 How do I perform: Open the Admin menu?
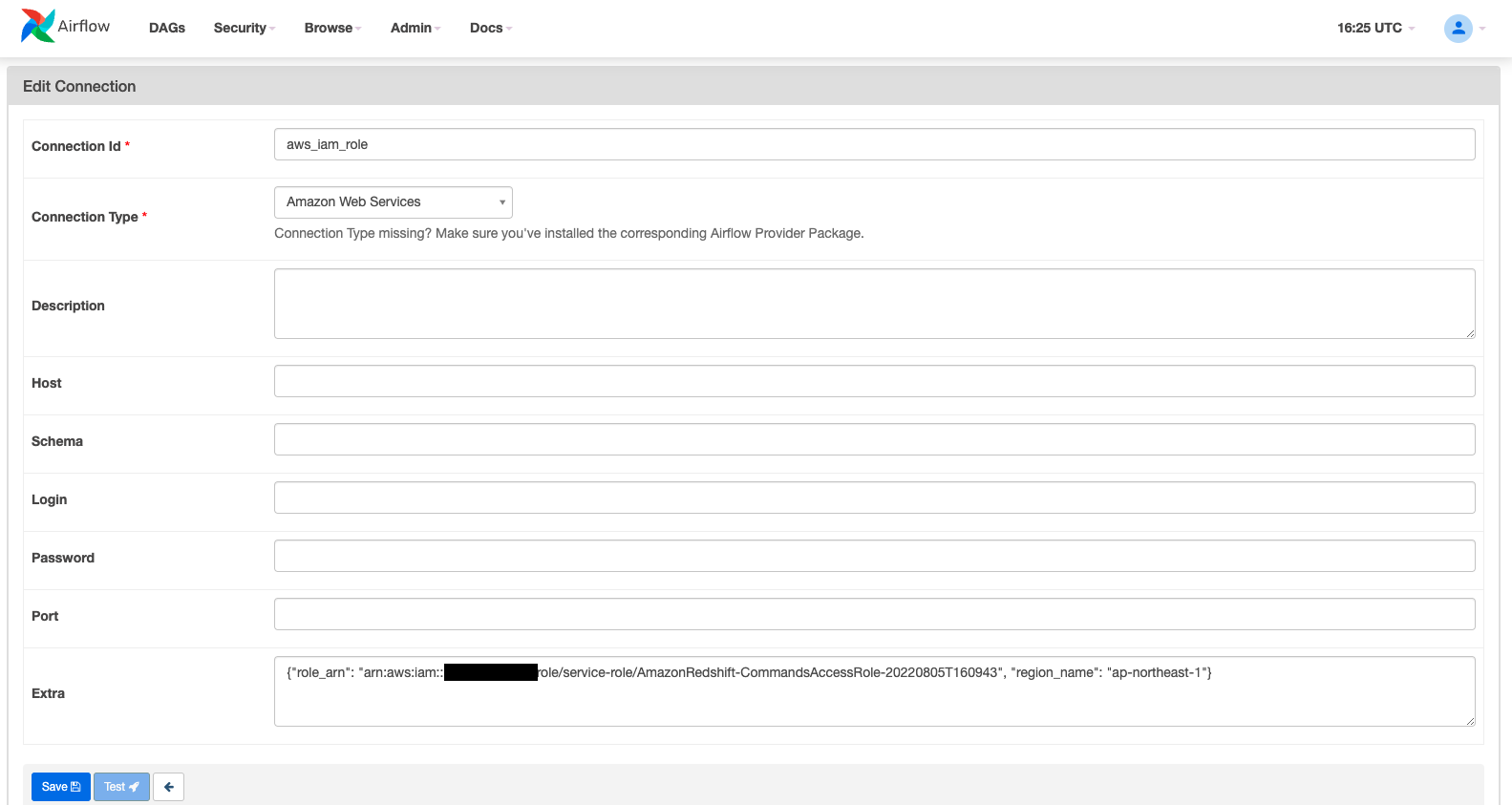(415, 28)
